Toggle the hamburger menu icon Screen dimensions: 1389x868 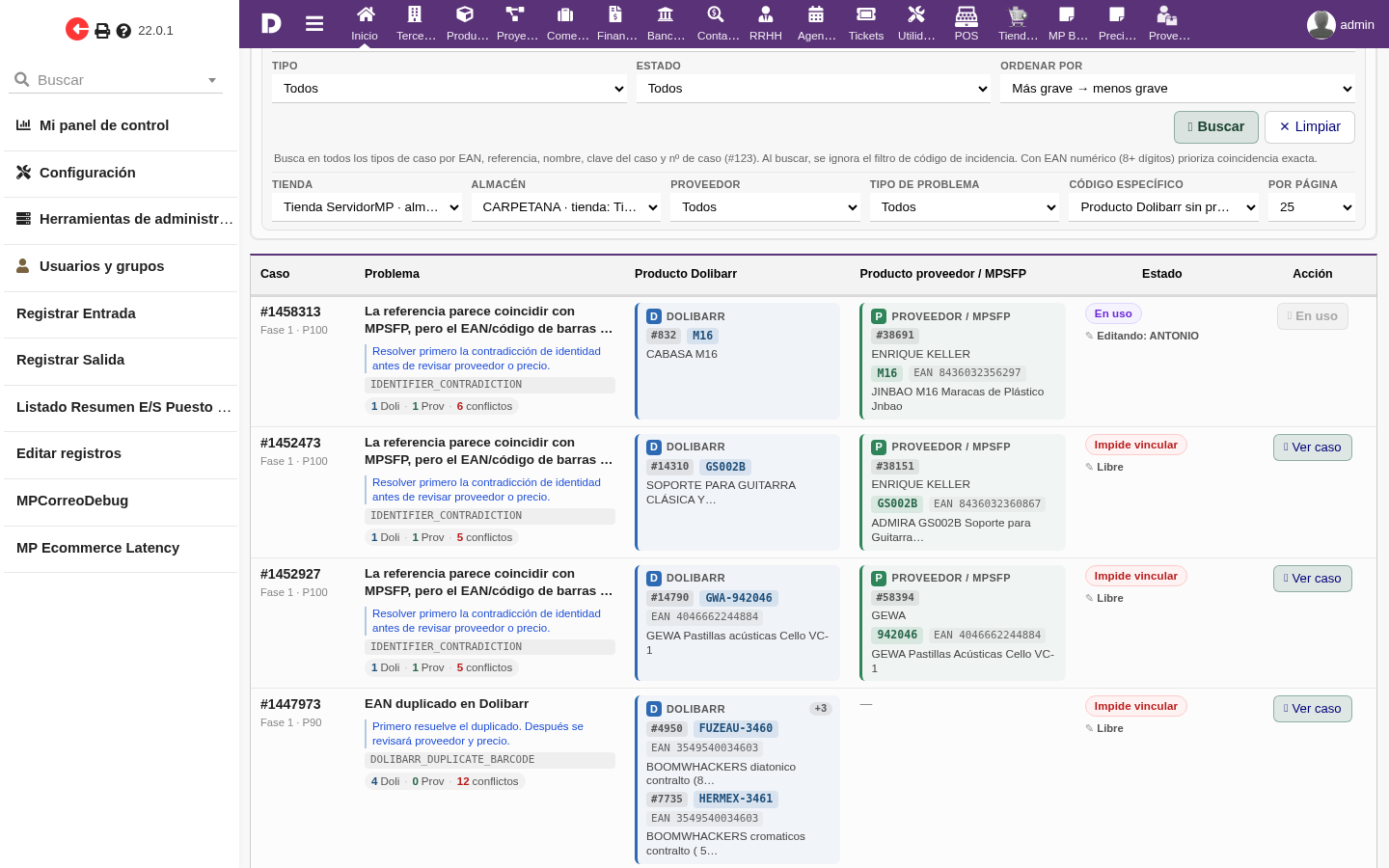[x=314, y=23]
